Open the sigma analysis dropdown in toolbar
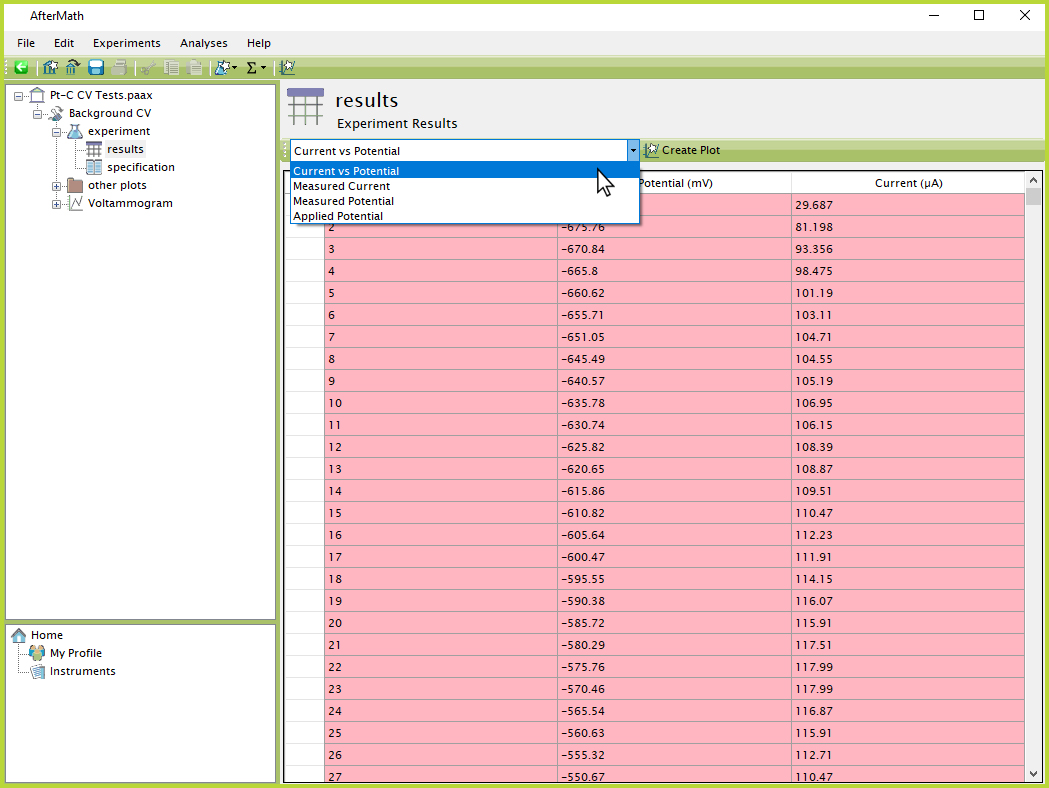 tap(256, 68)
